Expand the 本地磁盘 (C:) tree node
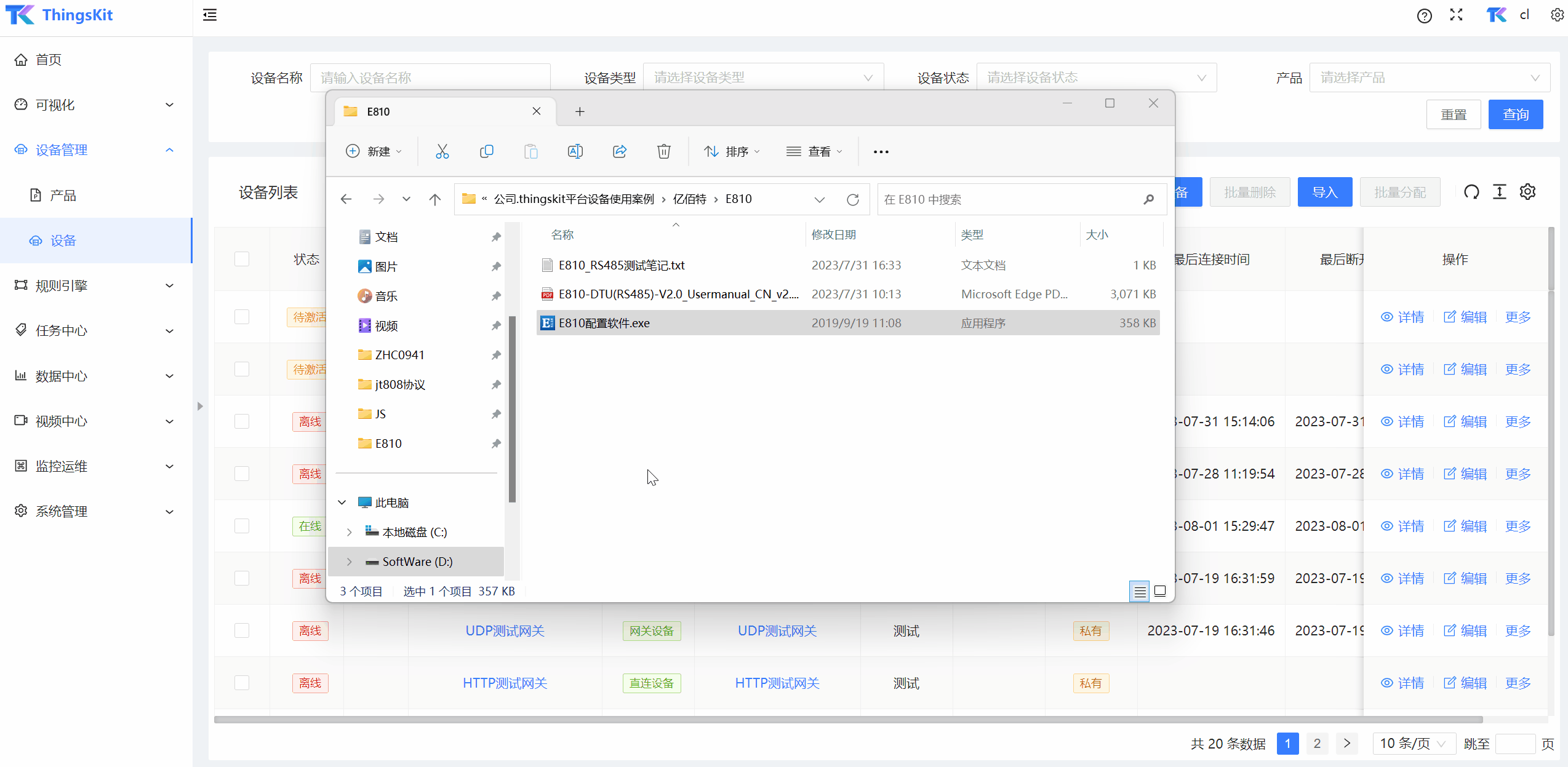1568x767 pixels. (349, 532)
